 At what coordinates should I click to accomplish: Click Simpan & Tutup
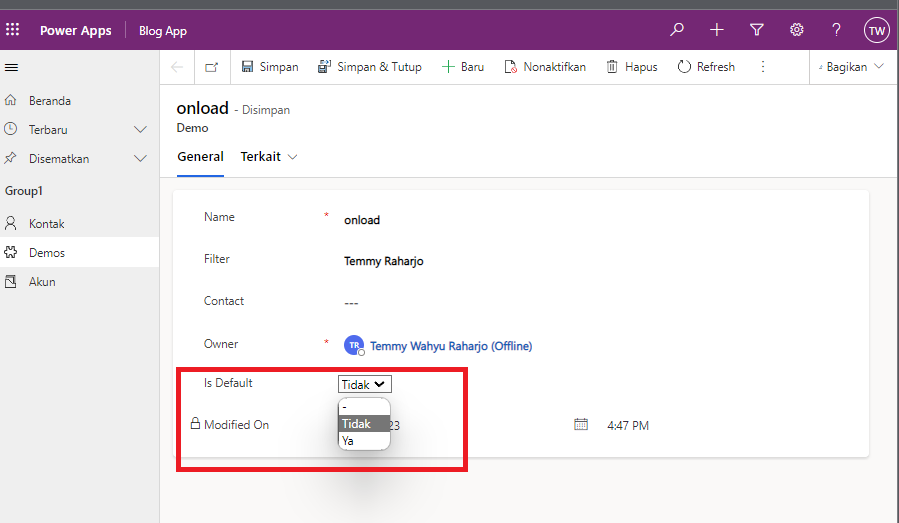click(370, 67)
